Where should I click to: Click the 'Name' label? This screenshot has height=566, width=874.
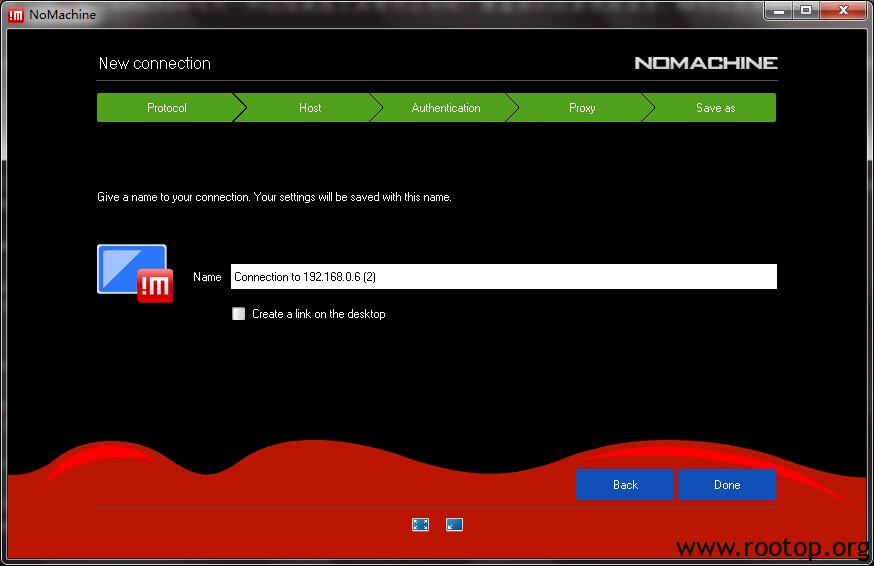click(207, 277)
